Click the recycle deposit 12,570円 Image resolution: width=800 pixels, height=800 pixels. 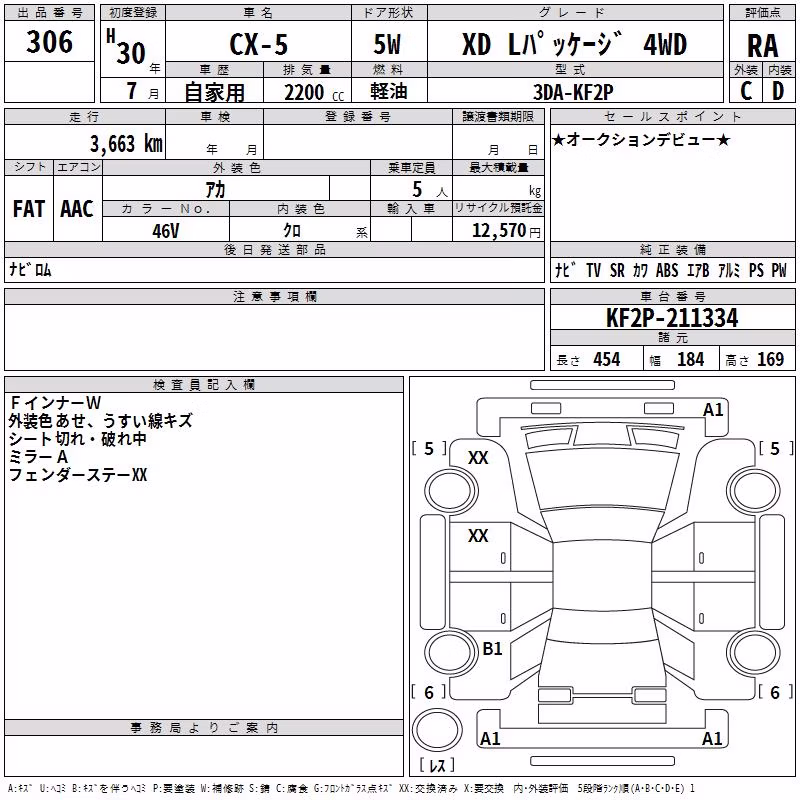506,231
